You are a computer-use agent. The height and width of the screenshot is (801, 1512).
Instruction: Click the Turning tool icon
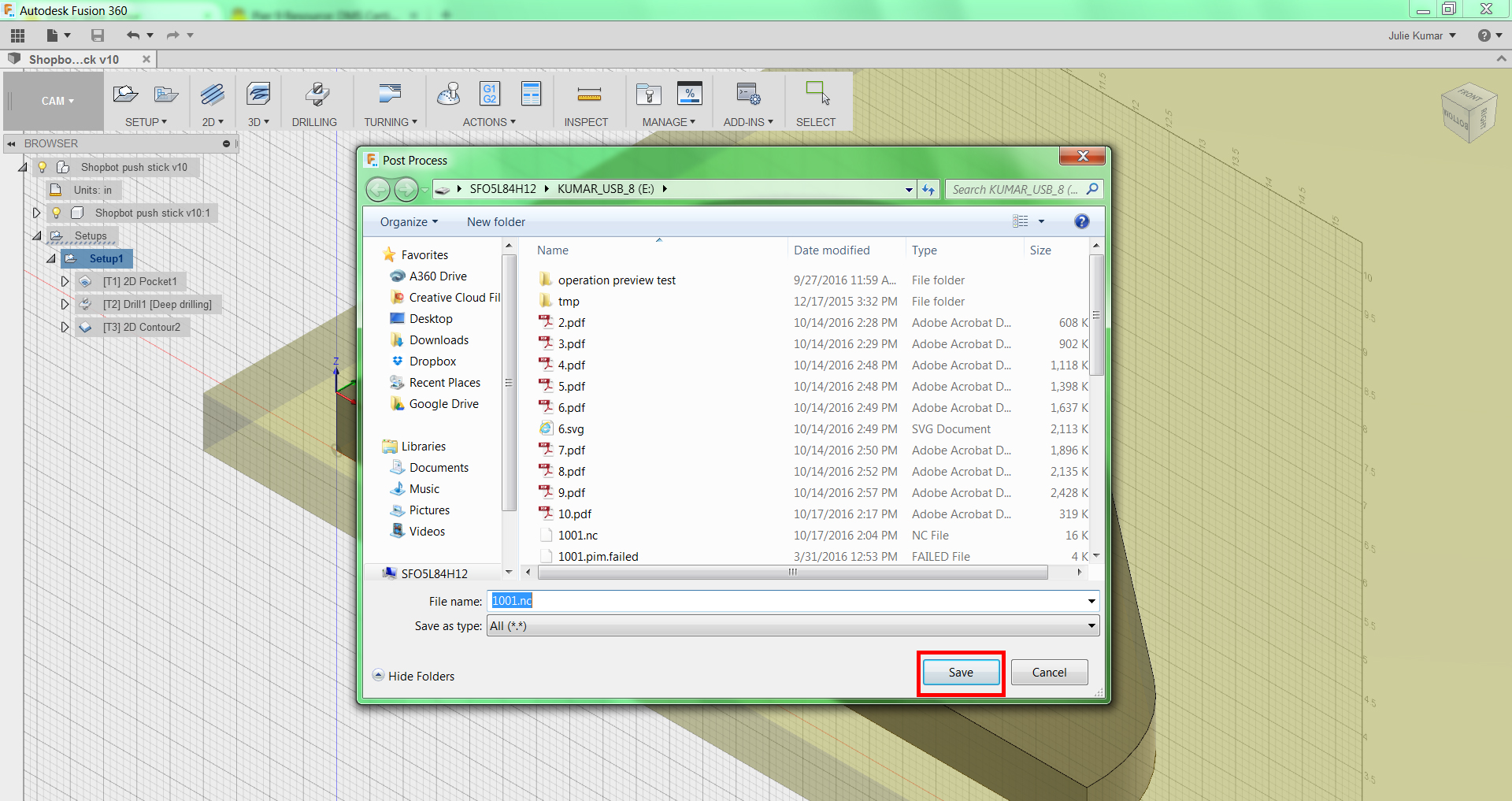point(390,95)
